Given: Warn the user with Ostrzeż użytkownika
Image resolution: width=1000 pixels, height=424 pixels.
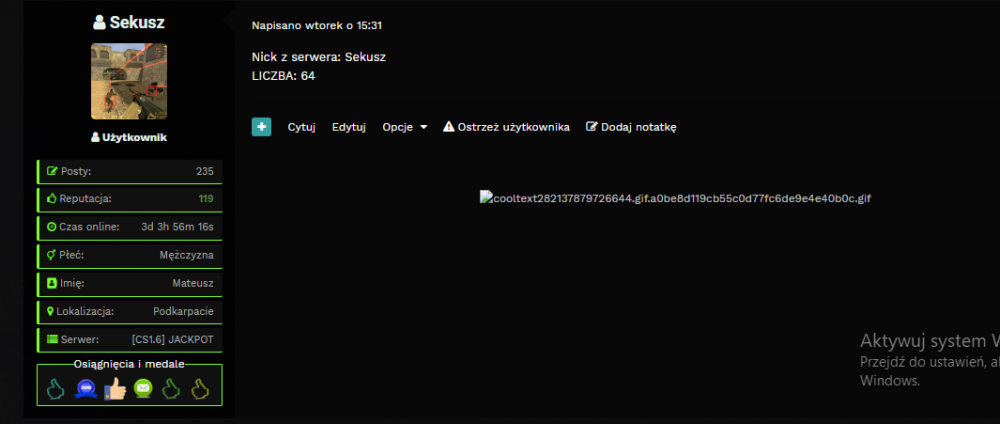Looking at the screenshot, I should (x=506, y=127).
